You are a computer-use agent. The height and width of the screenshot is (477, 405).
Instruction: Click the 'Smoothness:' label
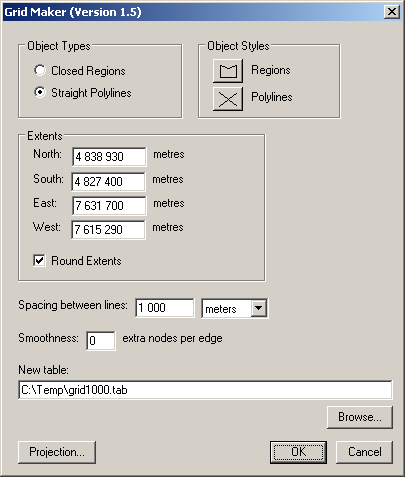pyautogui.click(x=48, y=338)
